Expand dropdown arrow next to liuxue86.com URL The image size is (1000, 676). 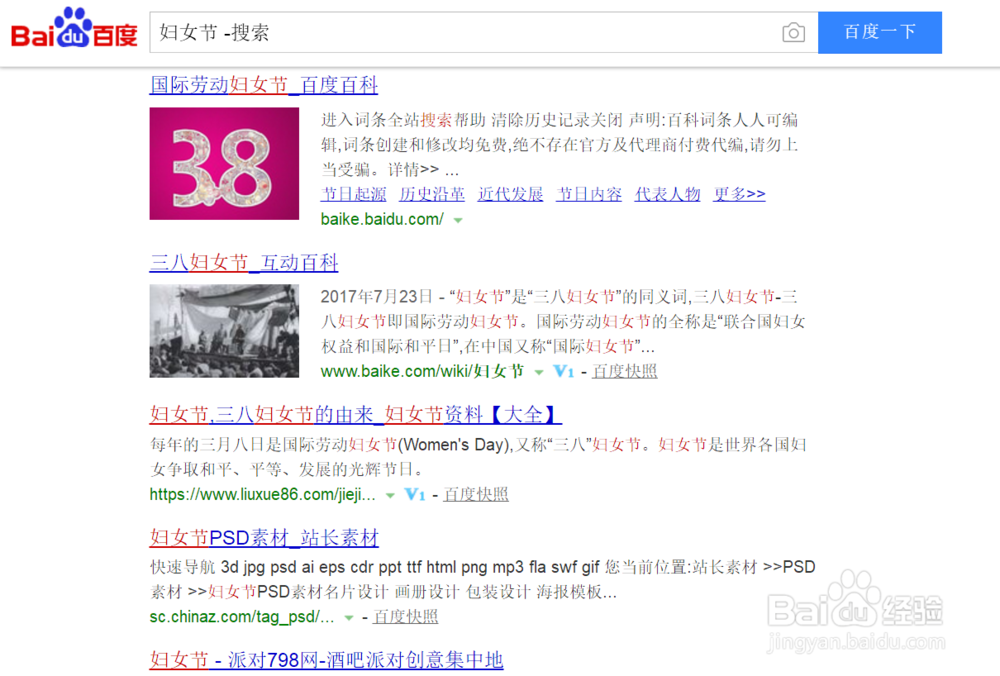coord(390,496)
